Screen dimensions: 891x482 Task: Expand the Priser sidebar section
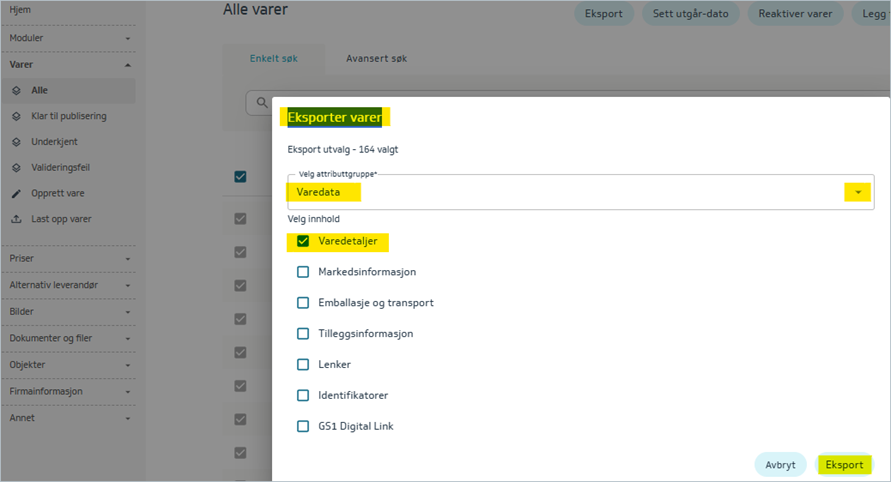pyautogui.click(x=128, y=259)
